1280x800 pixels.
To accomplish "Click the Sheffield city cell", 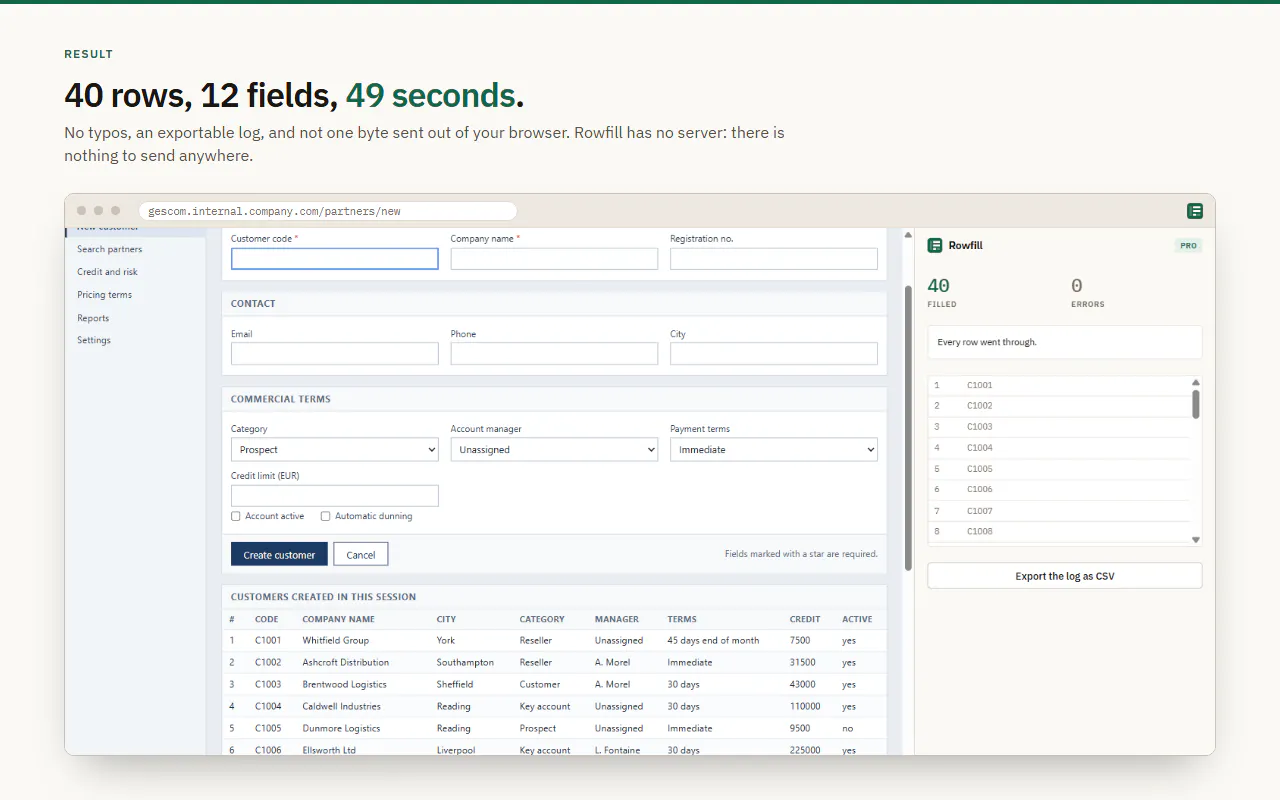I will (x=455, y=684).
